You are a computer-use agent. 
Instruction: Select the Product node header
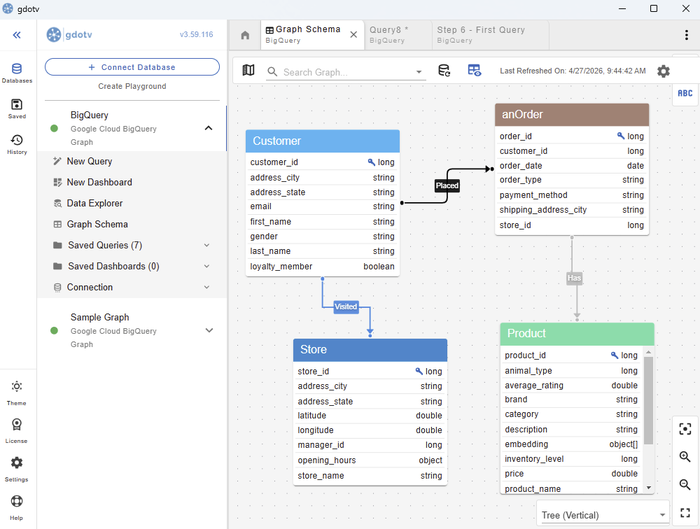(577, 334)
